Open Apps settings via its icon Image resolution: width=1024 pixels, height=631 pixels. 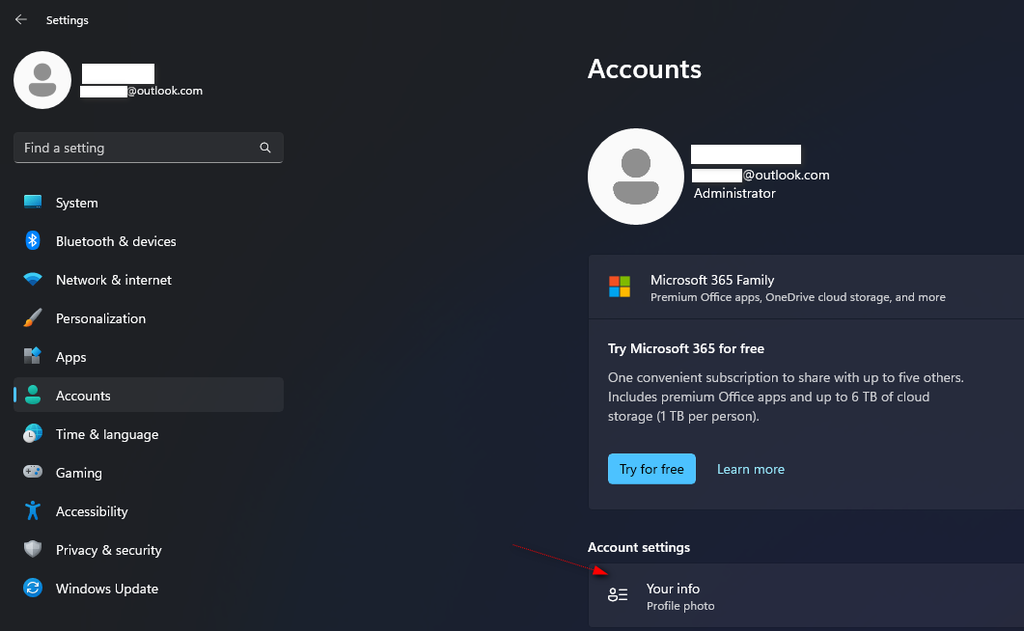[32, 357]
